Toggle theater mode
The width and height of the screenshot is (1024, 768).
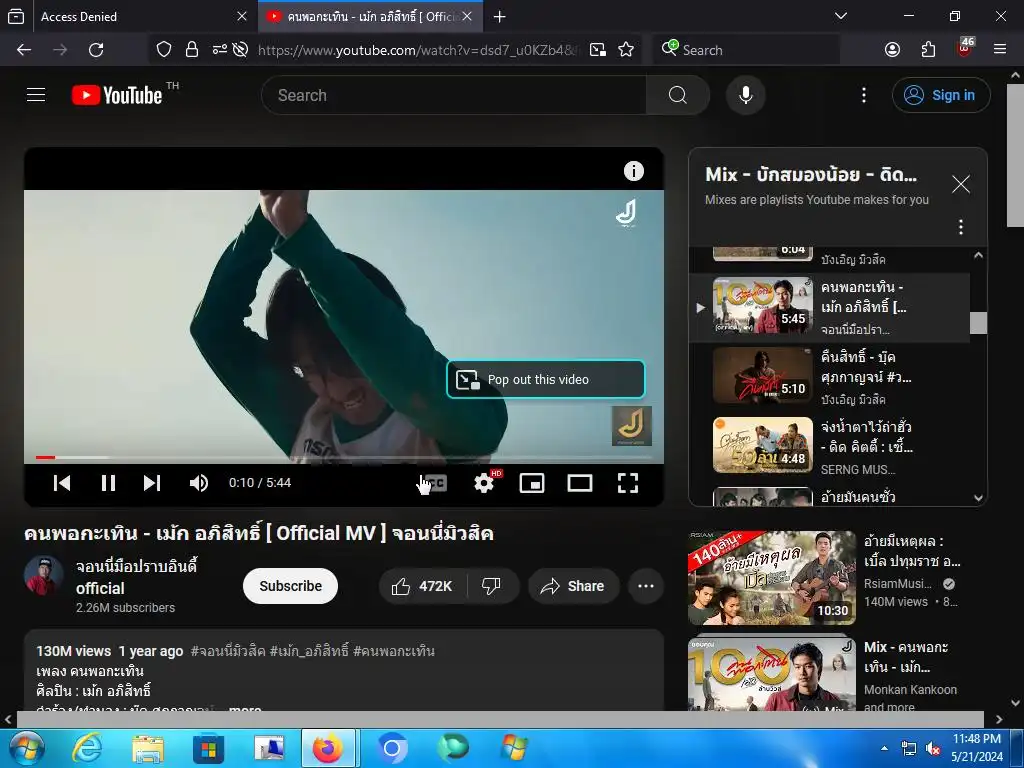(x=580, y=483)
